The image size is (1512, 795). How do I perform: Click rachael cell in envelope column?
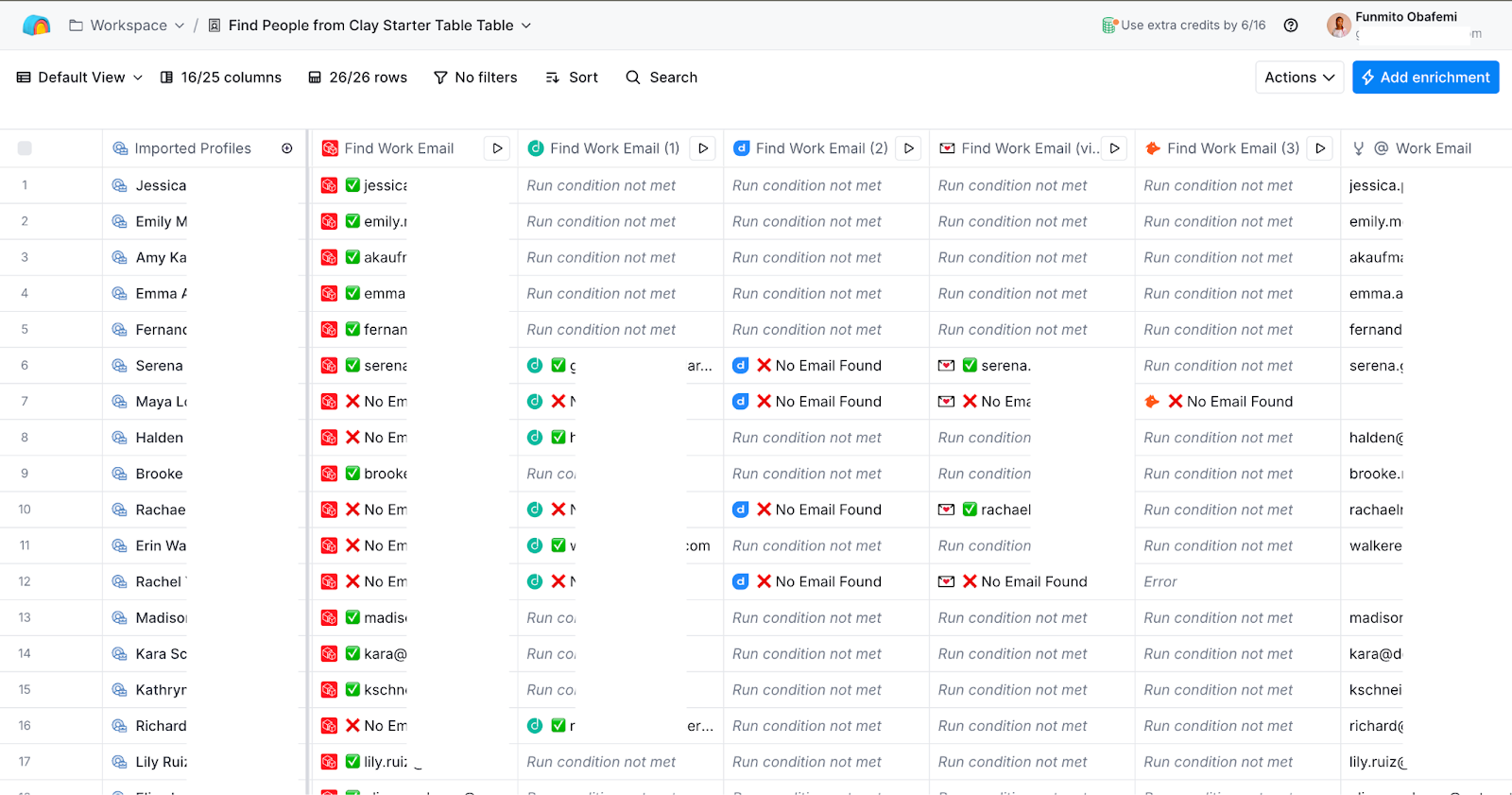[1032, 510]
